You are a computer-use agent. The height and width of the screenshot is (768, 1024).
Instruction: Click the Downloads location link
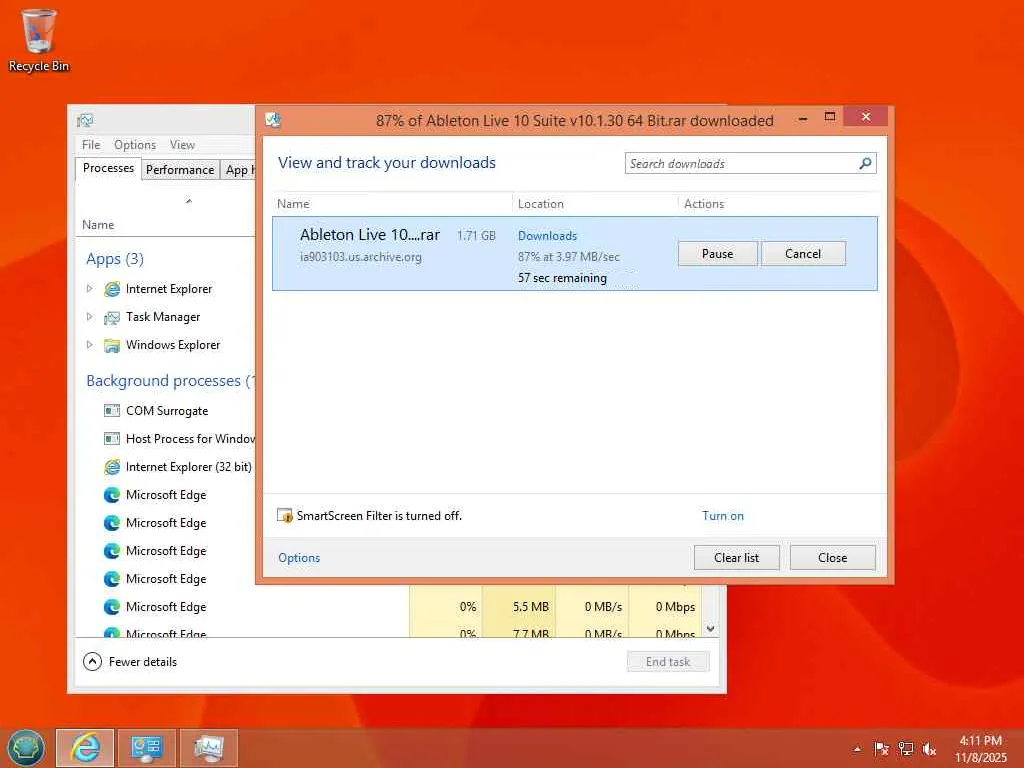(x=547, y=236)
